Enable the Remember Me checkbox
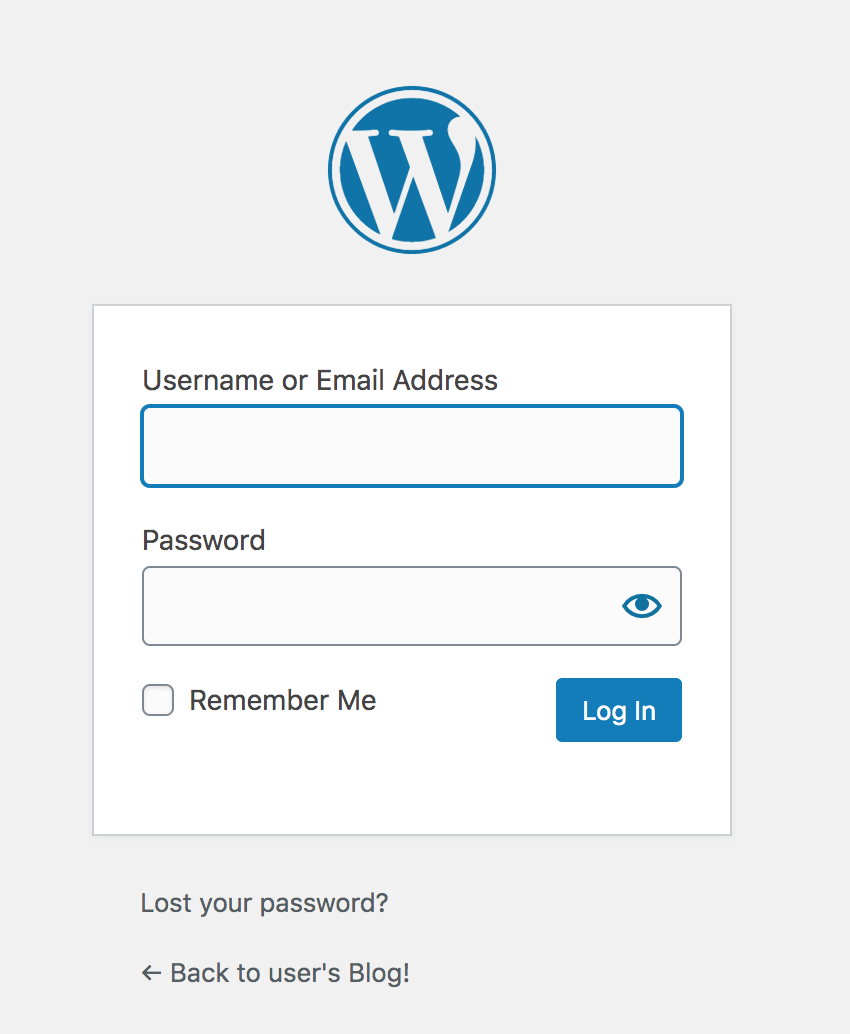 coord(158,700)
